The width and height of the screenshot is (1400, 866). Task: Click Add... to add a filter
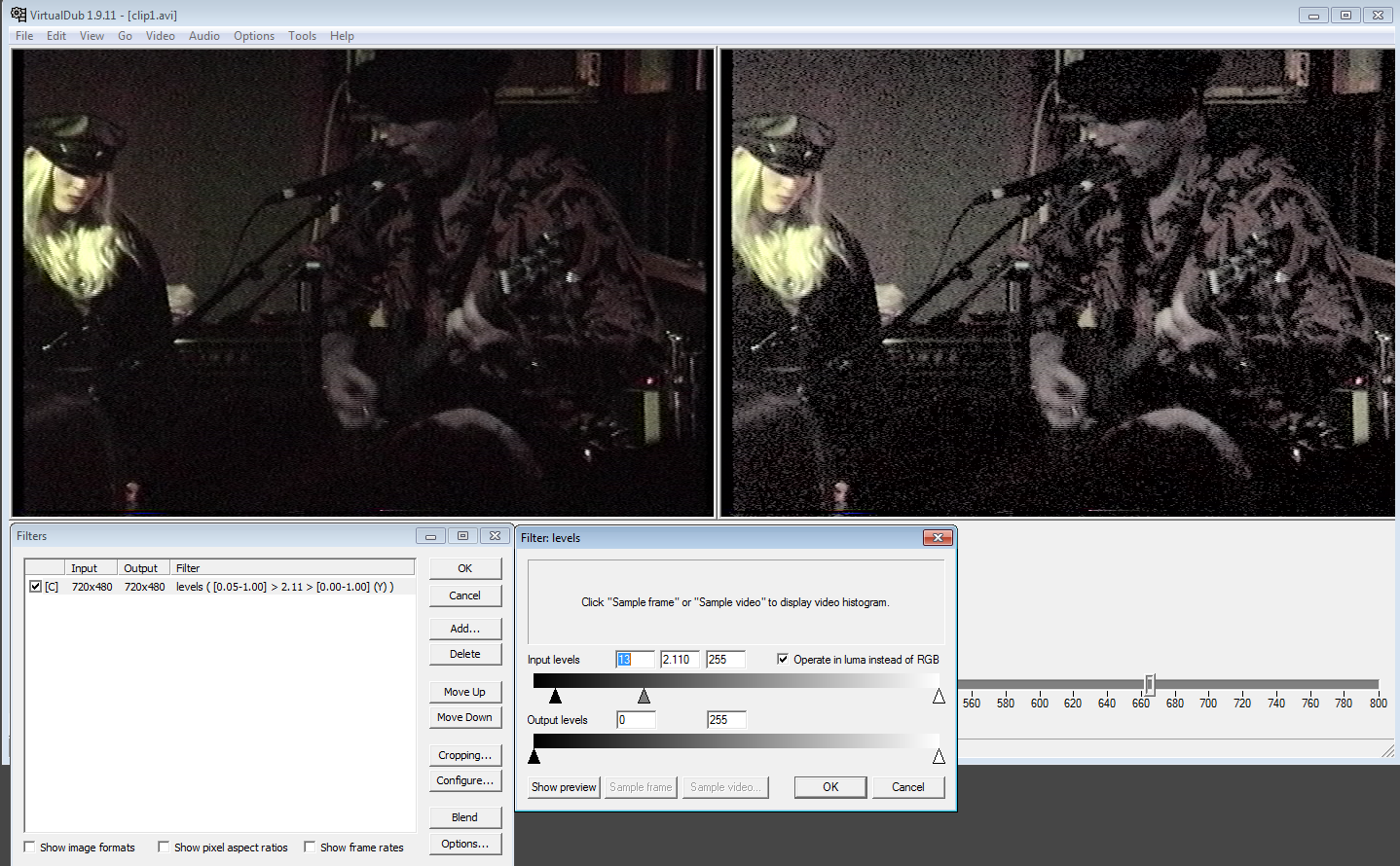coord(465,629)
